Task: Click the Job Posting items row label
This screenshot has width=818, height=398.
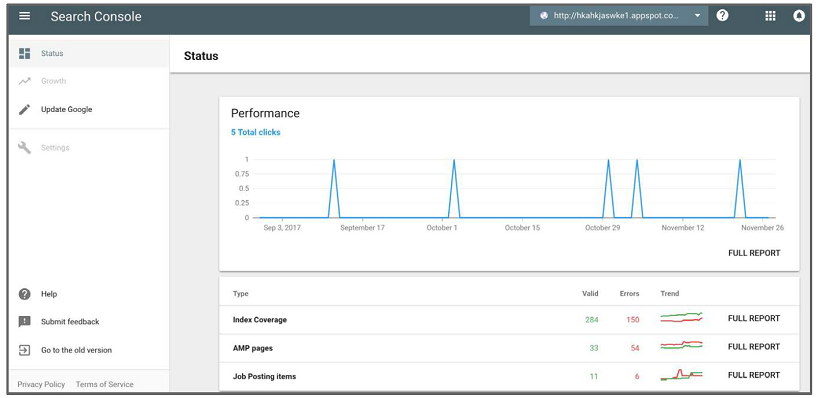Action: tap(264, 376)
